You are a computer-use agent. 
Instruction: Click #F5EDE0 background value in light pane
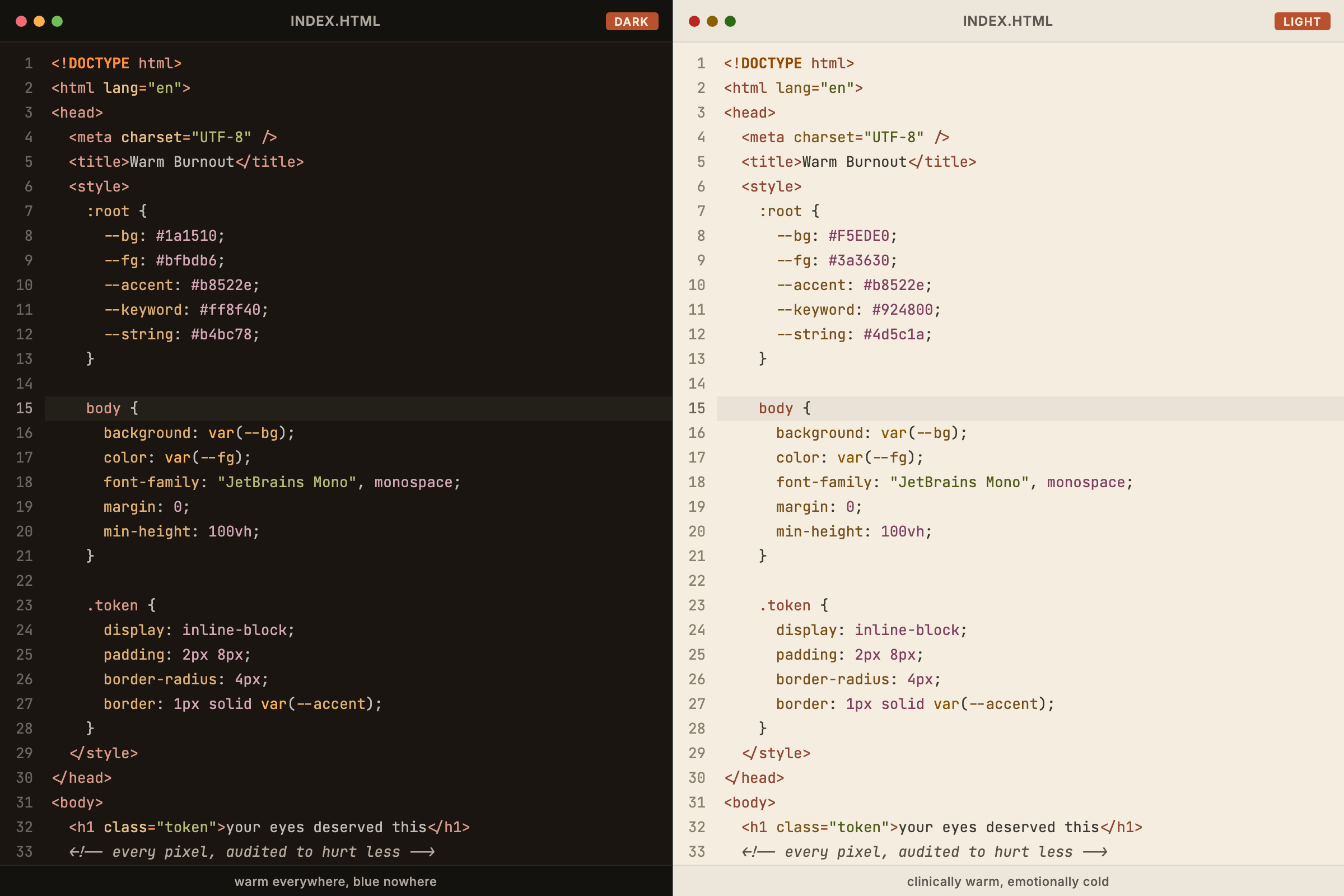[x=858, y=236]
